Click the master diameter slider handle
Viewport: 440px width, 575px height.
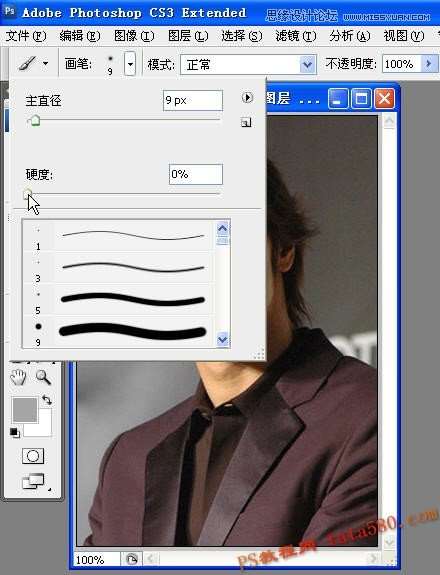(x=35, y=120)
